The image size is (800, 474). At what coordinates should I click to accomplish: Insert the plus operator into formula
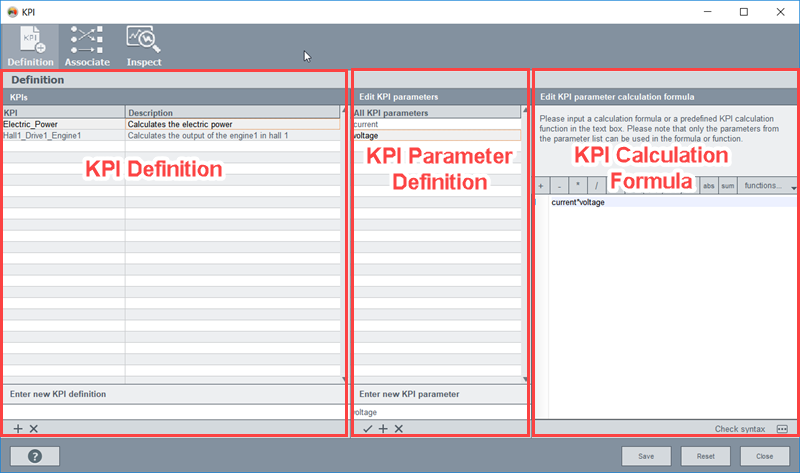[x=541, y=186]
